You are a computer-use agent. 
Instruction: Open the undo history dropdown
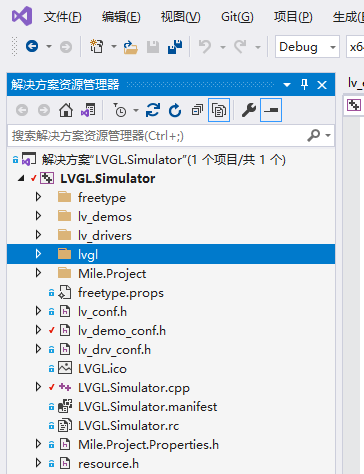[x=223, y=47]
